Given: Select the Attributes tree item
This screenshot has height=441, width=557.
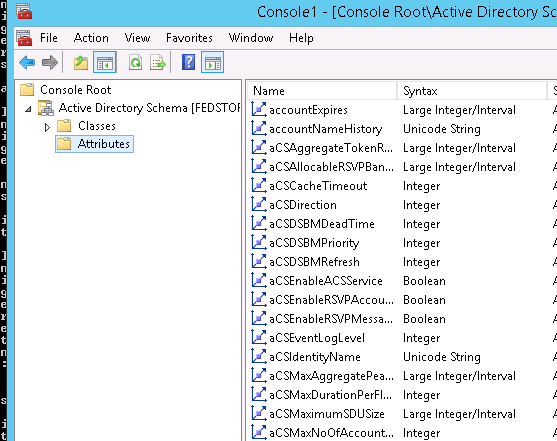Looking at the screenshot, I should tap(104, 144).
